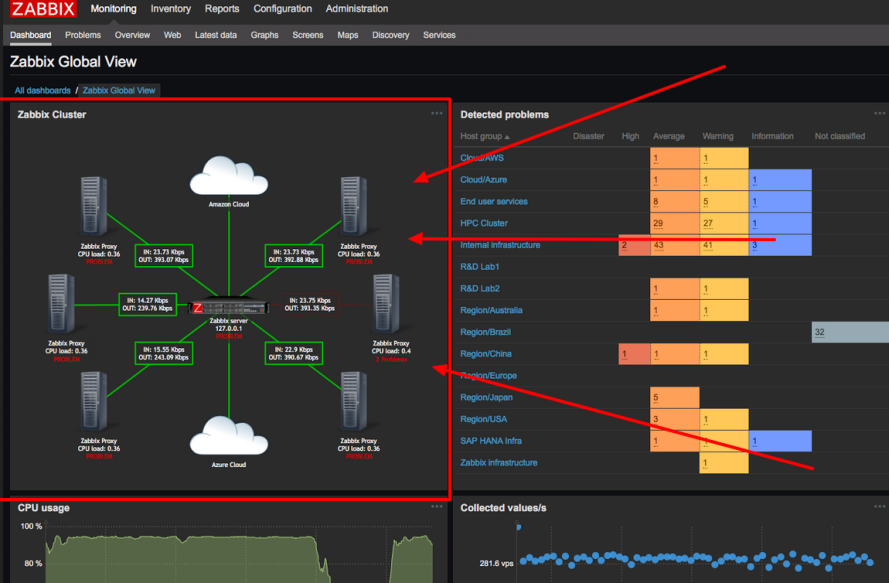Open the SAP HANA Infra host group
This screenshot has width=889, height=583.
click(x=490, y=441)
